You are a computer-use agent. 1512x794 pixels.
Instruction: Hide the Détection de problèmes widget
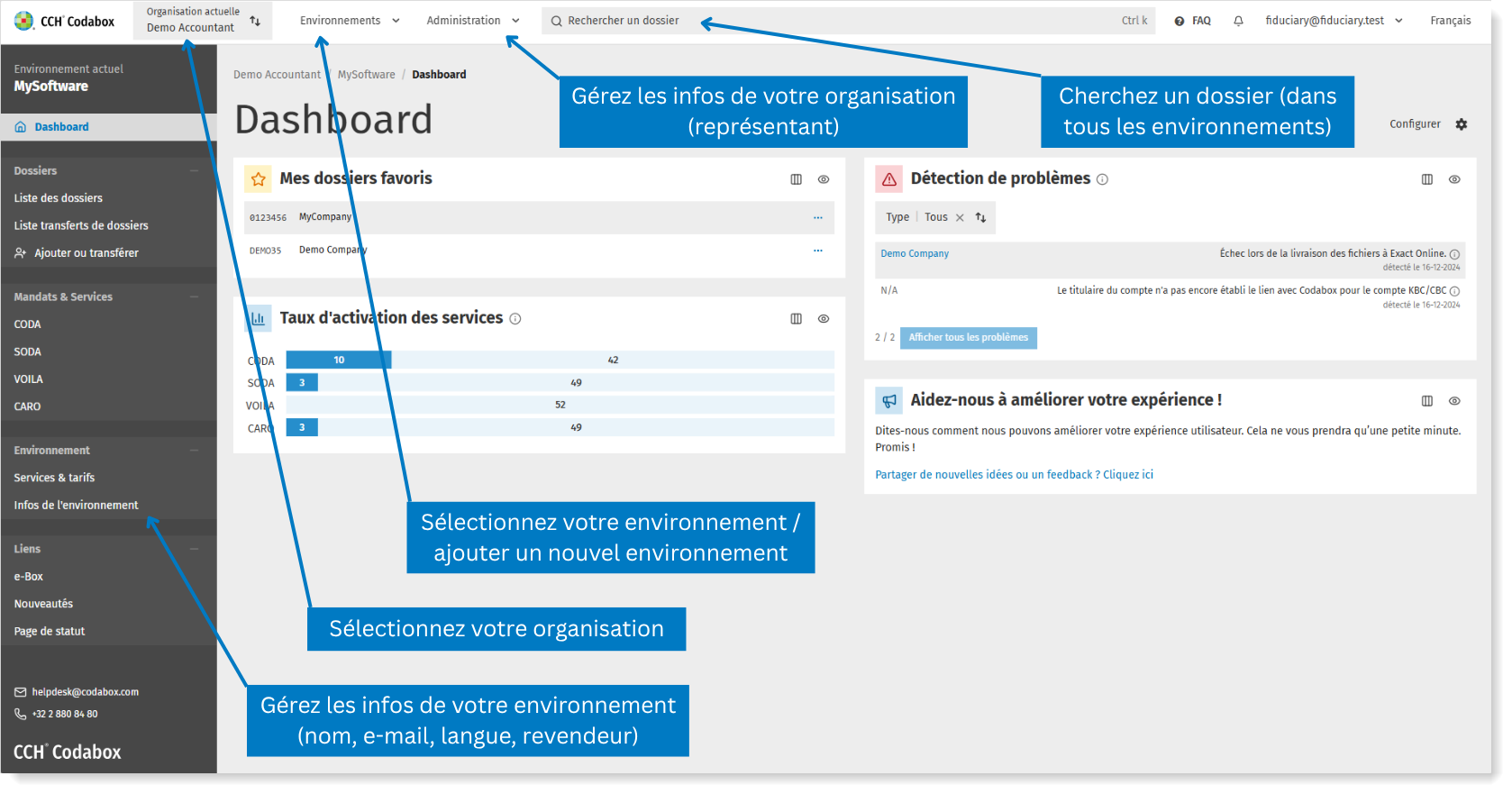point(1454,179)
